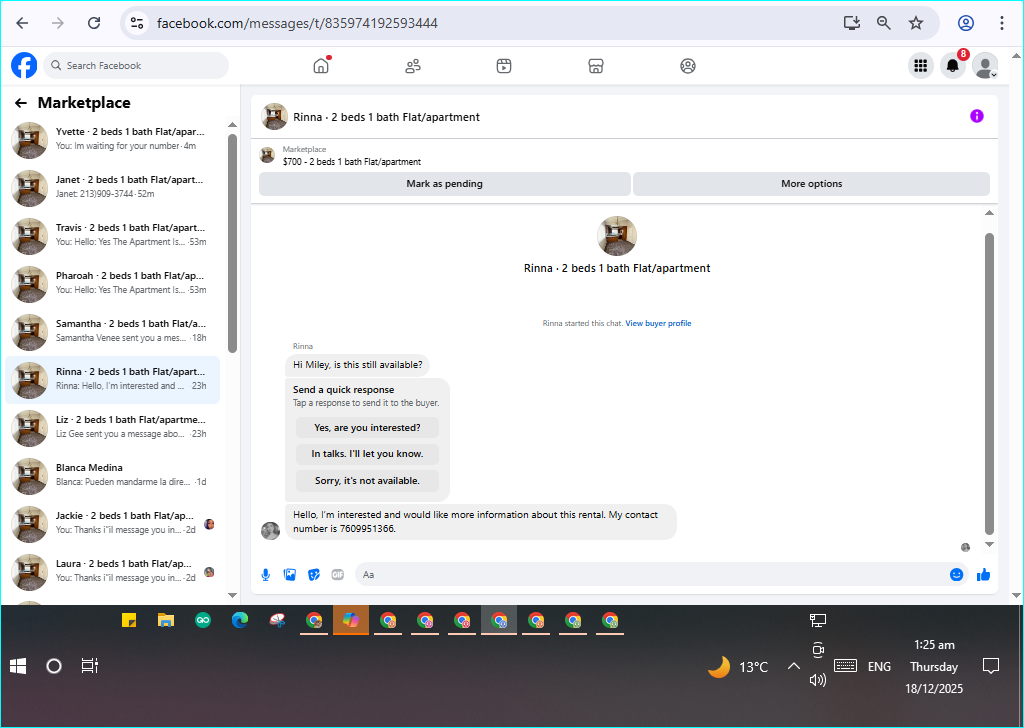The height and width of the screenshot is (728, 1024).
Task: Open Samantha's conversation
Action: tap(113, 332)
